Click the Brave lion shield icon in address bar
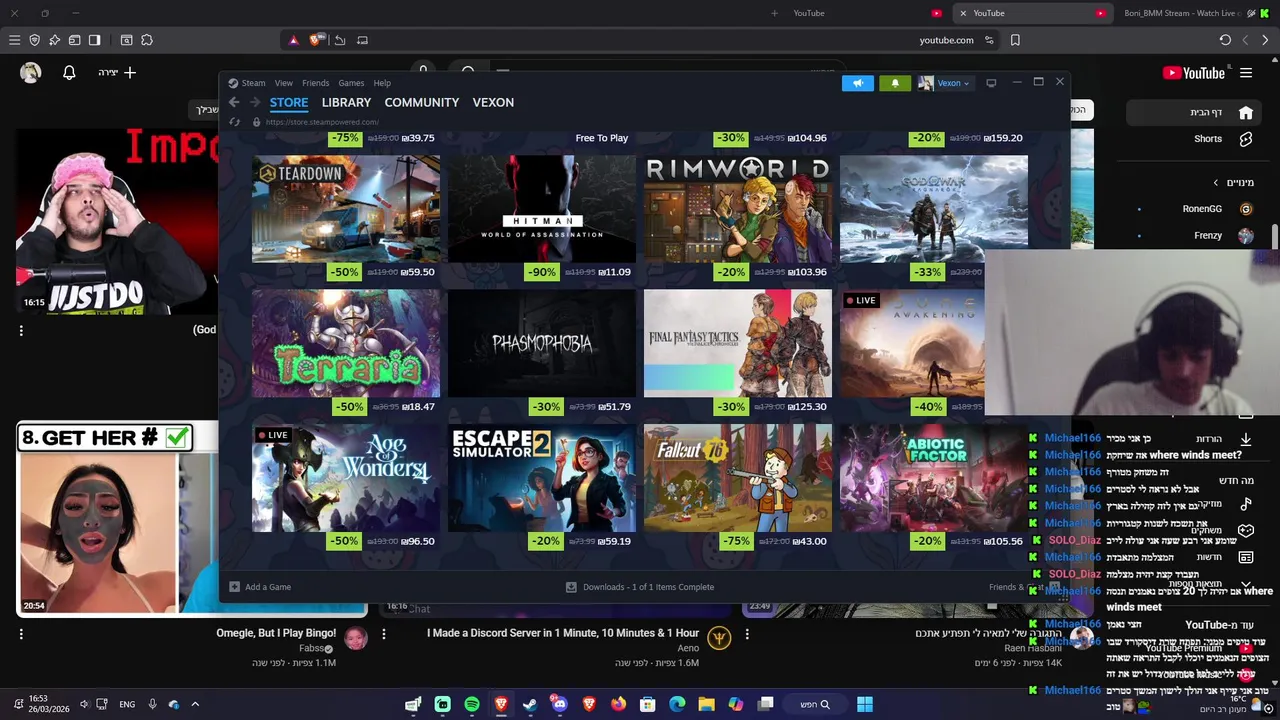The width and height of the screenshot is (1280, 720). point(316,40)
